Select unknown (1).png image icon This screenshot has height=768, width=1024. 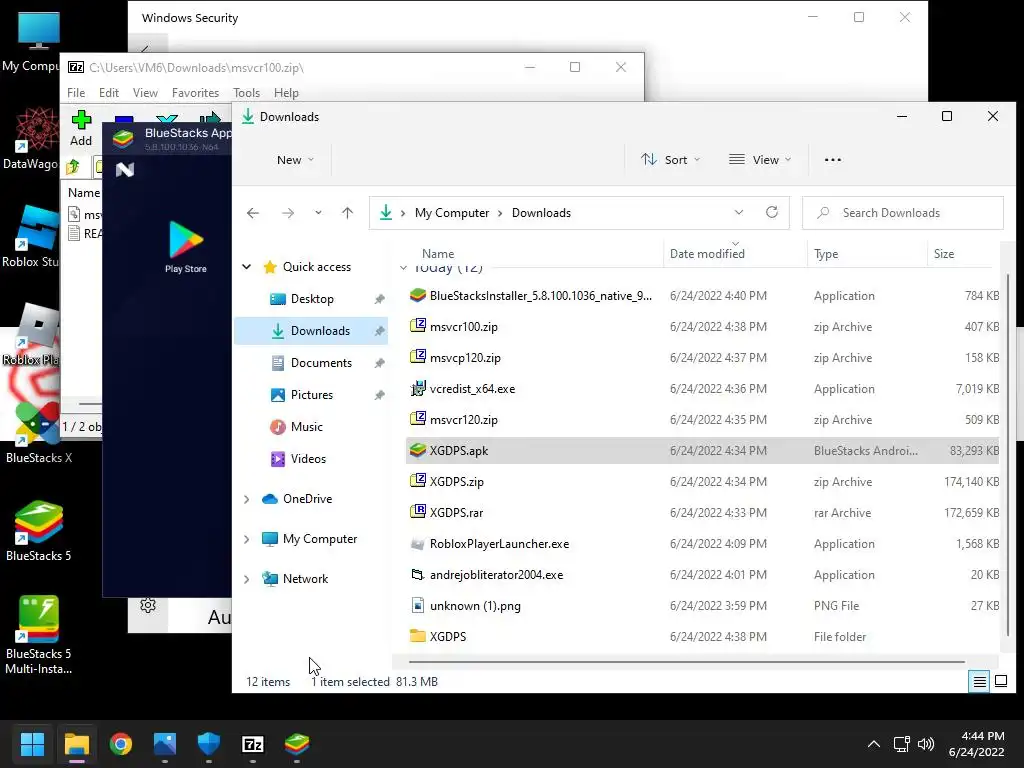[417, 605]
